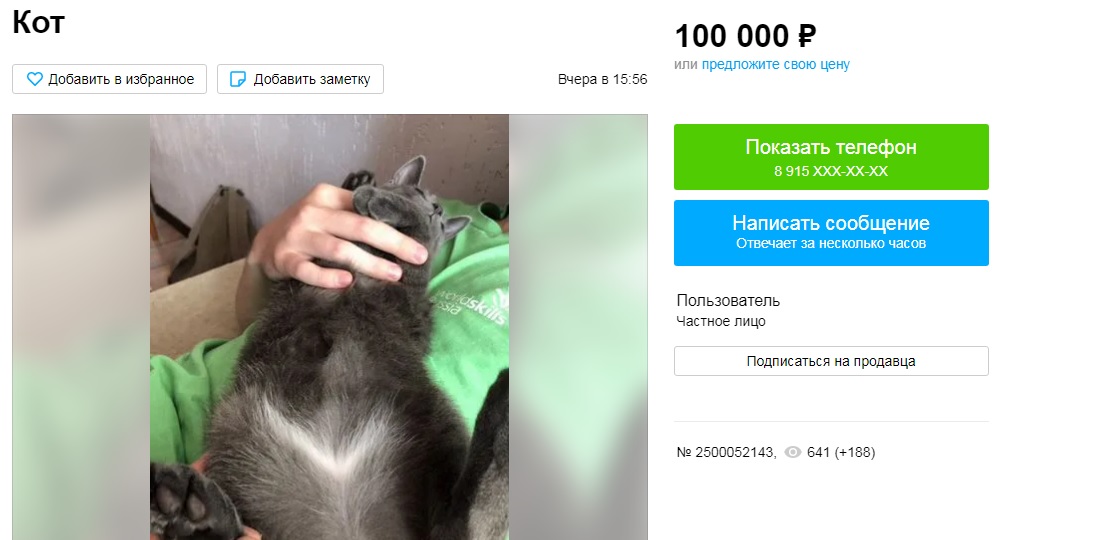Screen dimensions: 1099x540
Task: Open the Пользователь seller profile
Action: 728,301
